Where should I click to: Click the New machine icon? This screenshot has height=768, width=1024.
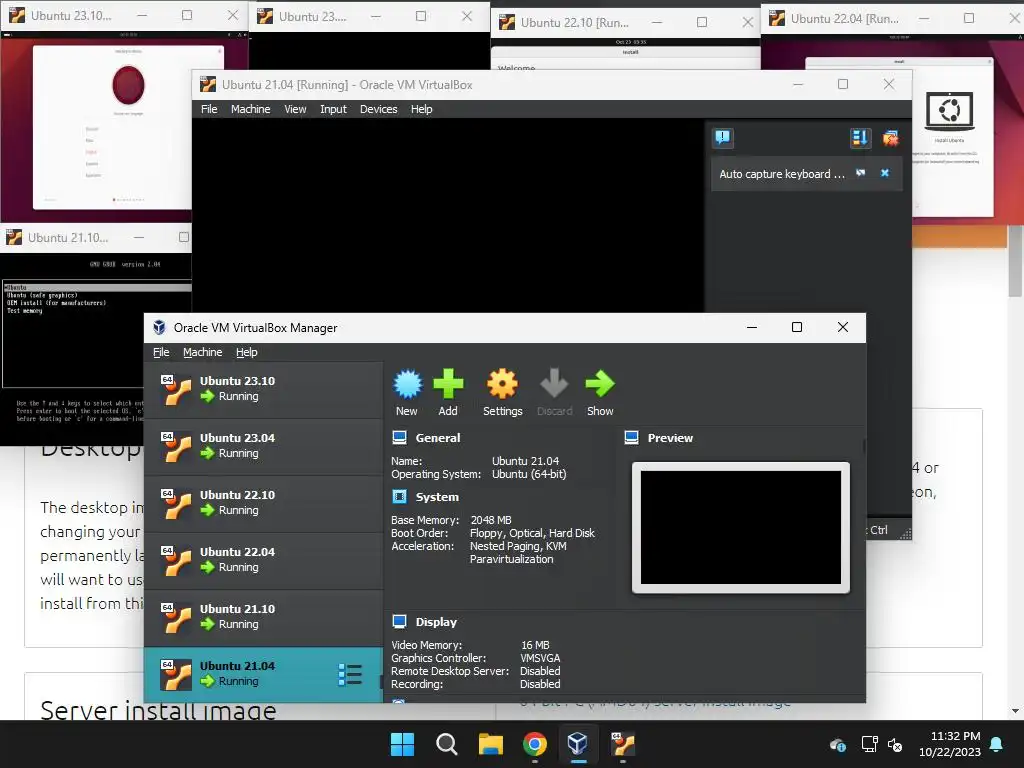pos(408,384)
